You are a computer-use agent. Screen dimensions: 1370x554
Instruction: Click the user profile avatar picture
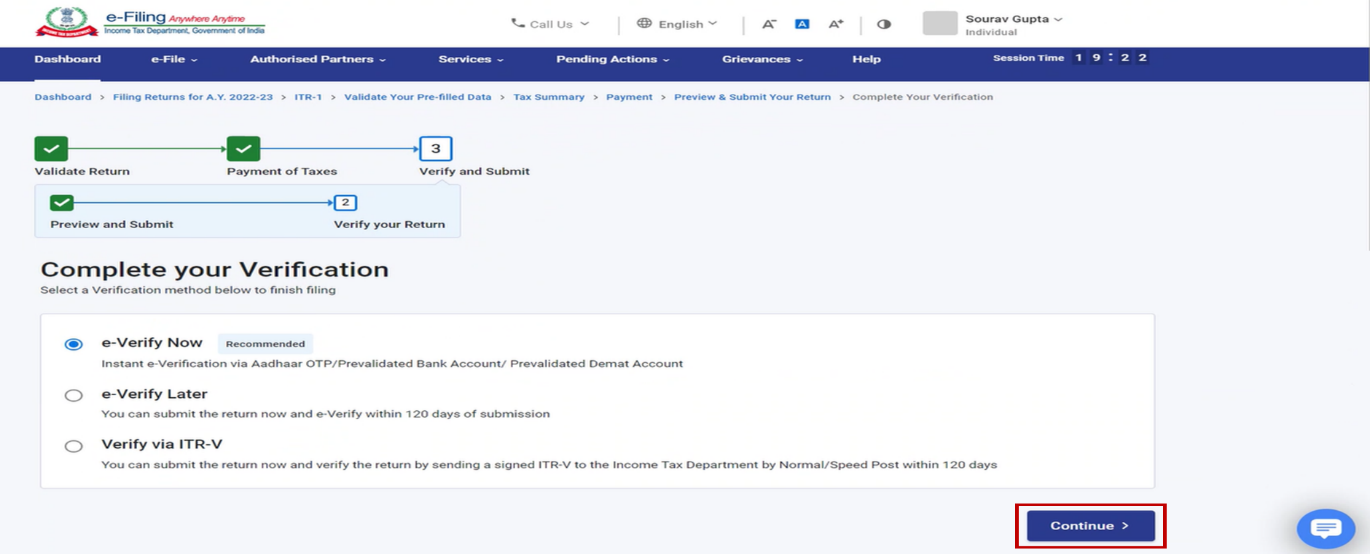tap(939, 23)
